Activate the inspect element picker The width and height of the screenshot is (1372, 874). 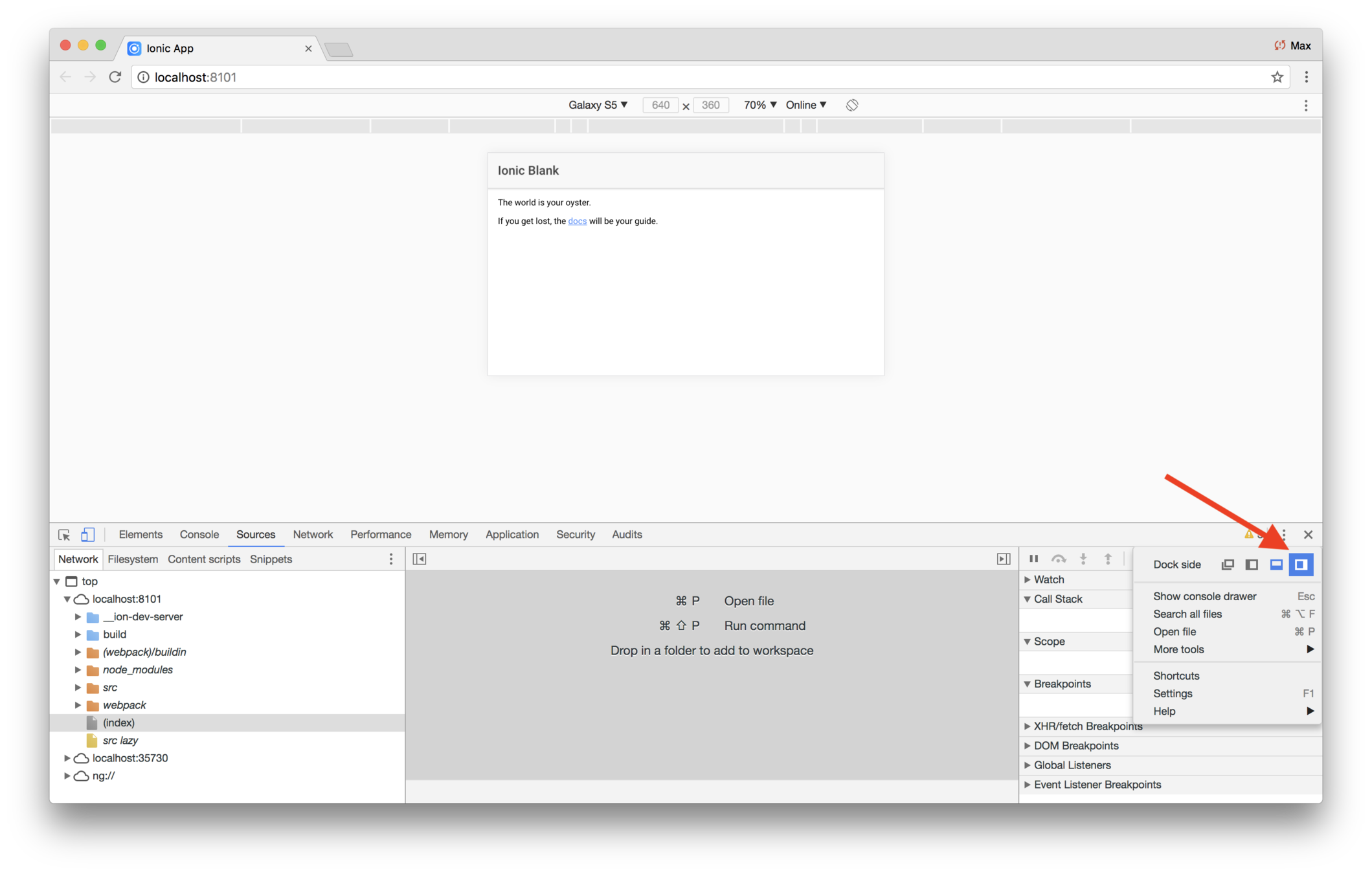click(x=64, y=535)
